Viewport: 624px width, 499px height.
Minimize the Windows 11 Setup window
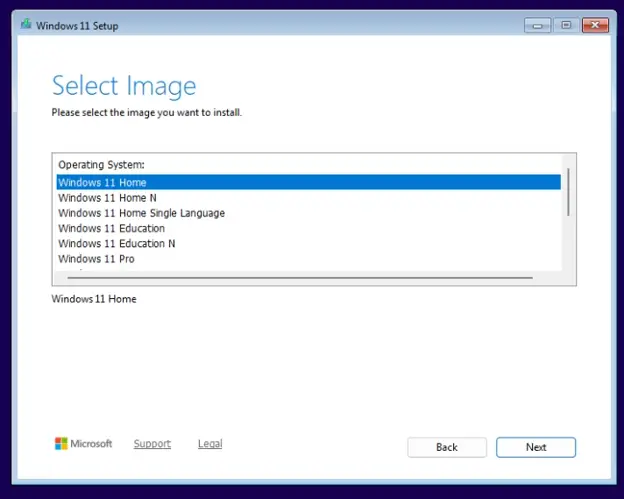[x=537, y=25]
